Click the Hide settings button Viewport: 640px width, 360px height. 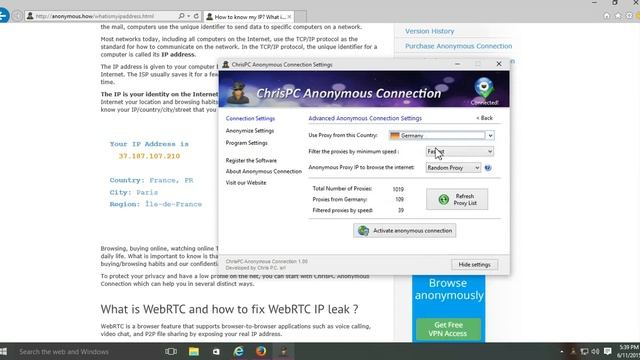474,264
